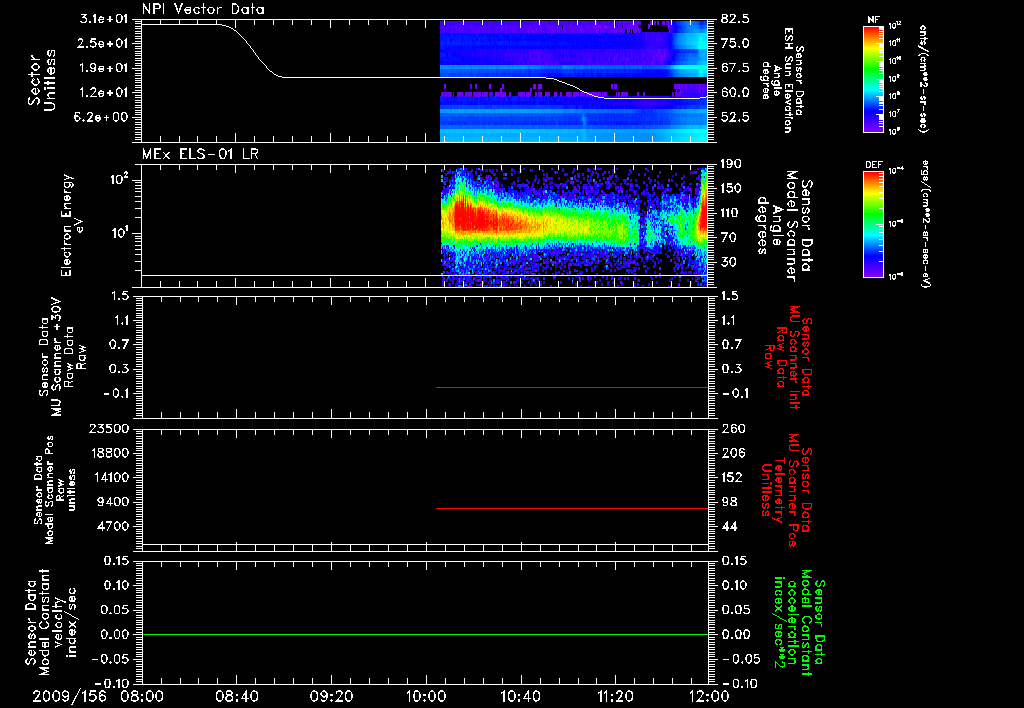
Task: Click the DEF label above the color bar
Action: click(873, 165)
